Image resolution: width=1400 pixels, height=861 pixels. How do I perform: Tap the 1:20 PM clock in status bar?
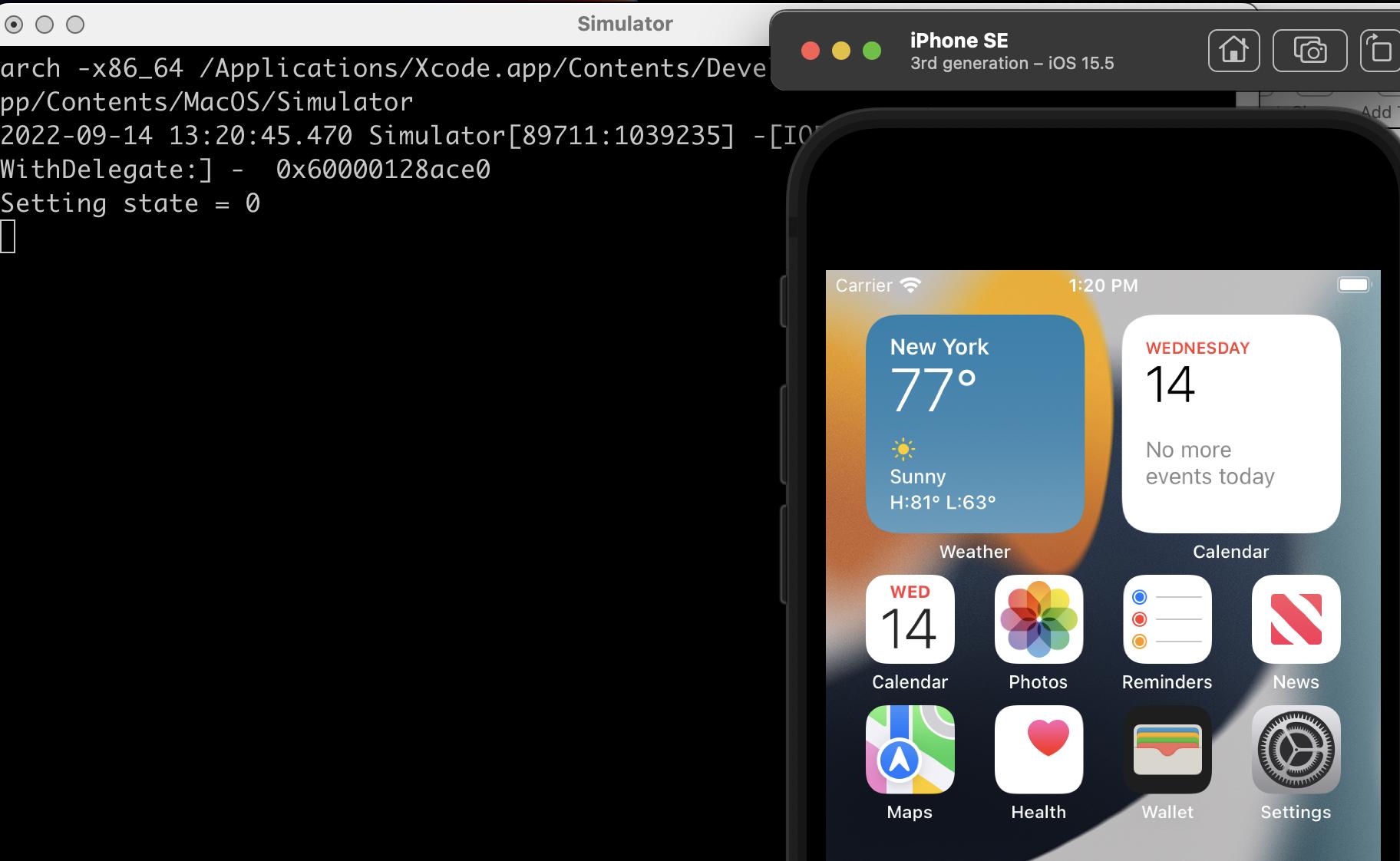click(1103, 285)
